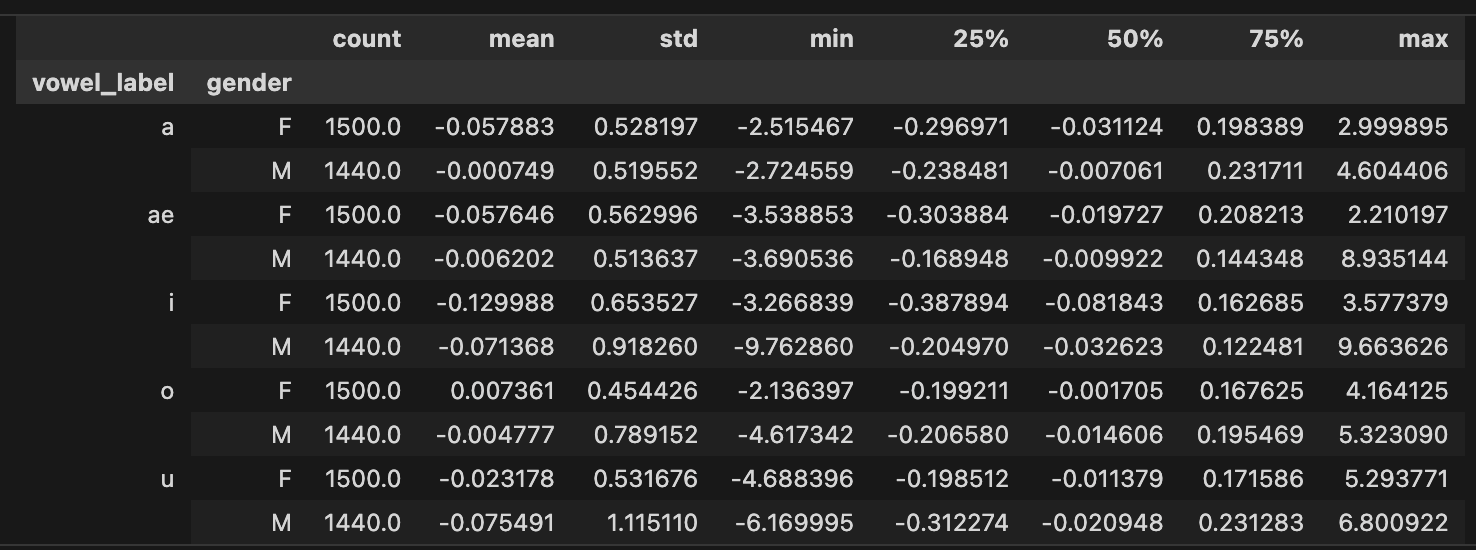This screenshot has width=1476, height=550.
Task: Click the 'count' column header
Action: point(366,39)
